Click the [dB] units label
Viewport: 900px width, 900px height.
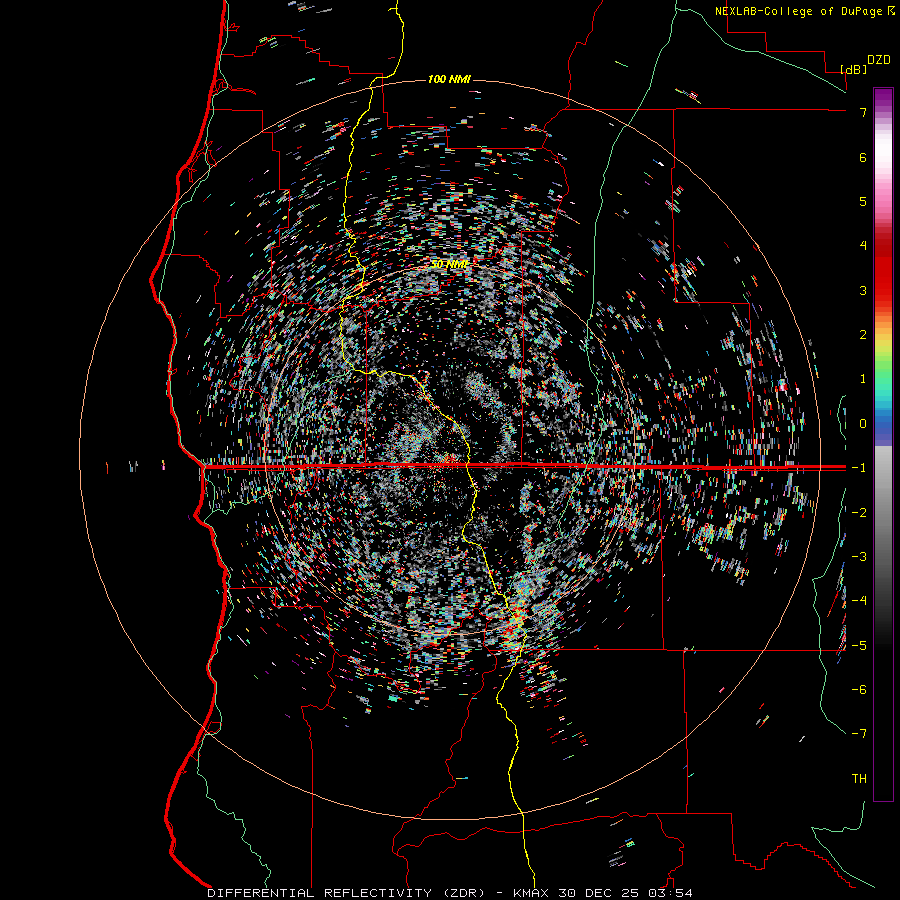(x=854, y=69)
